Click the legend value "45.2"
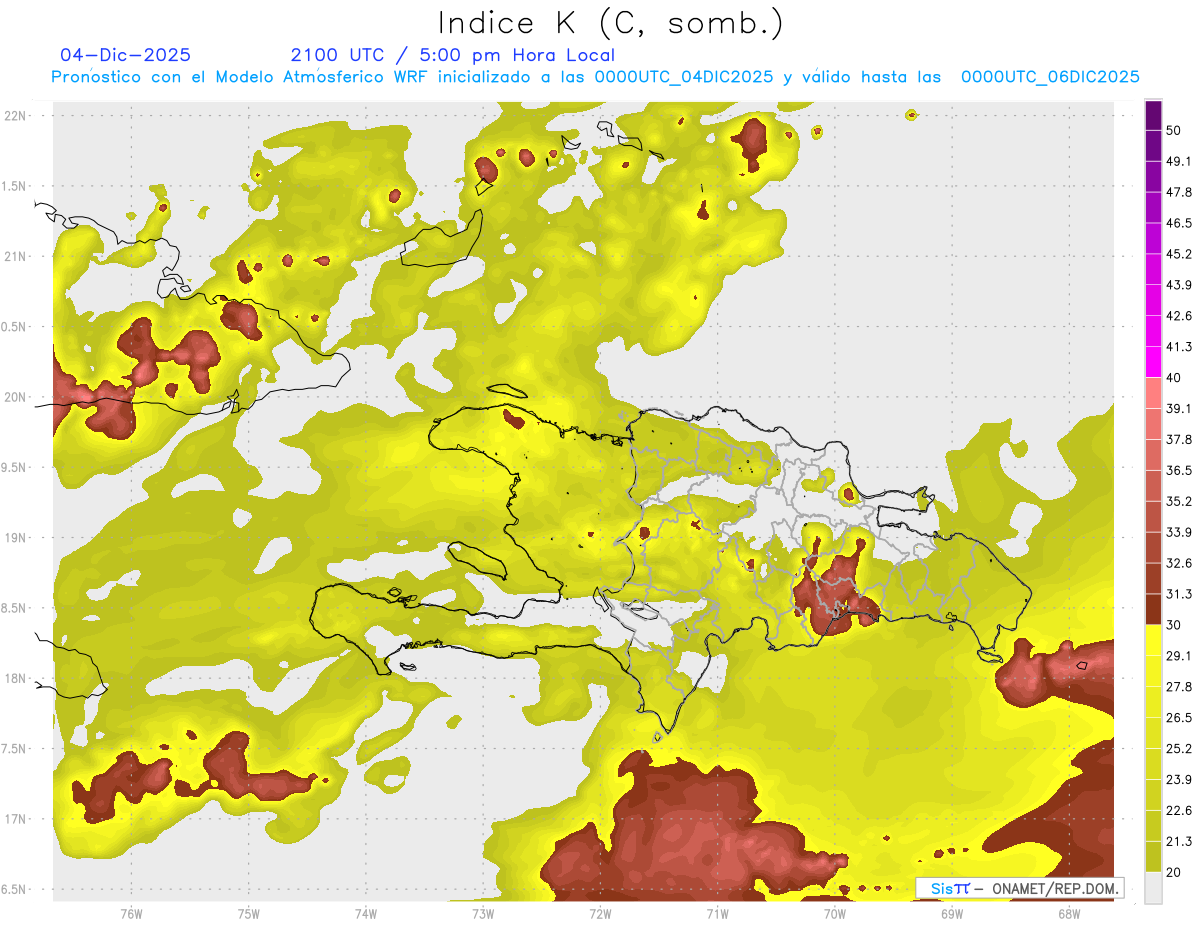Screen dimensions: 1200x927 coord(1179,254)
